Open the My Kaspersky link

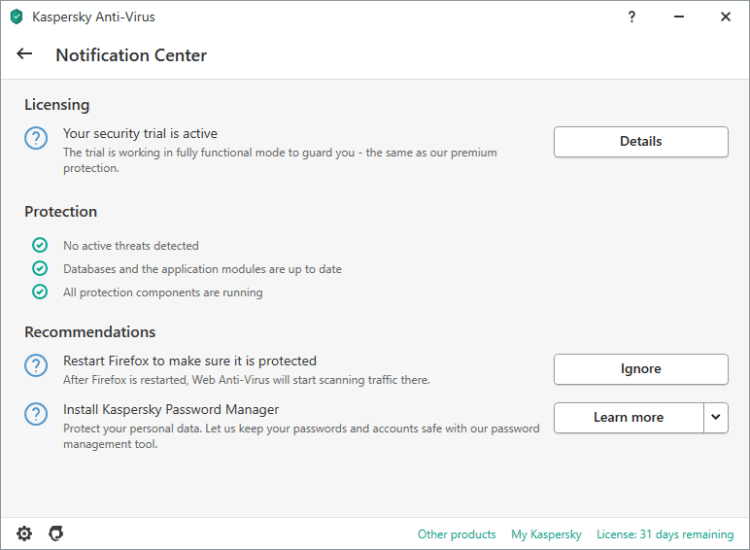pyautogui.click(x=546, y=534)
